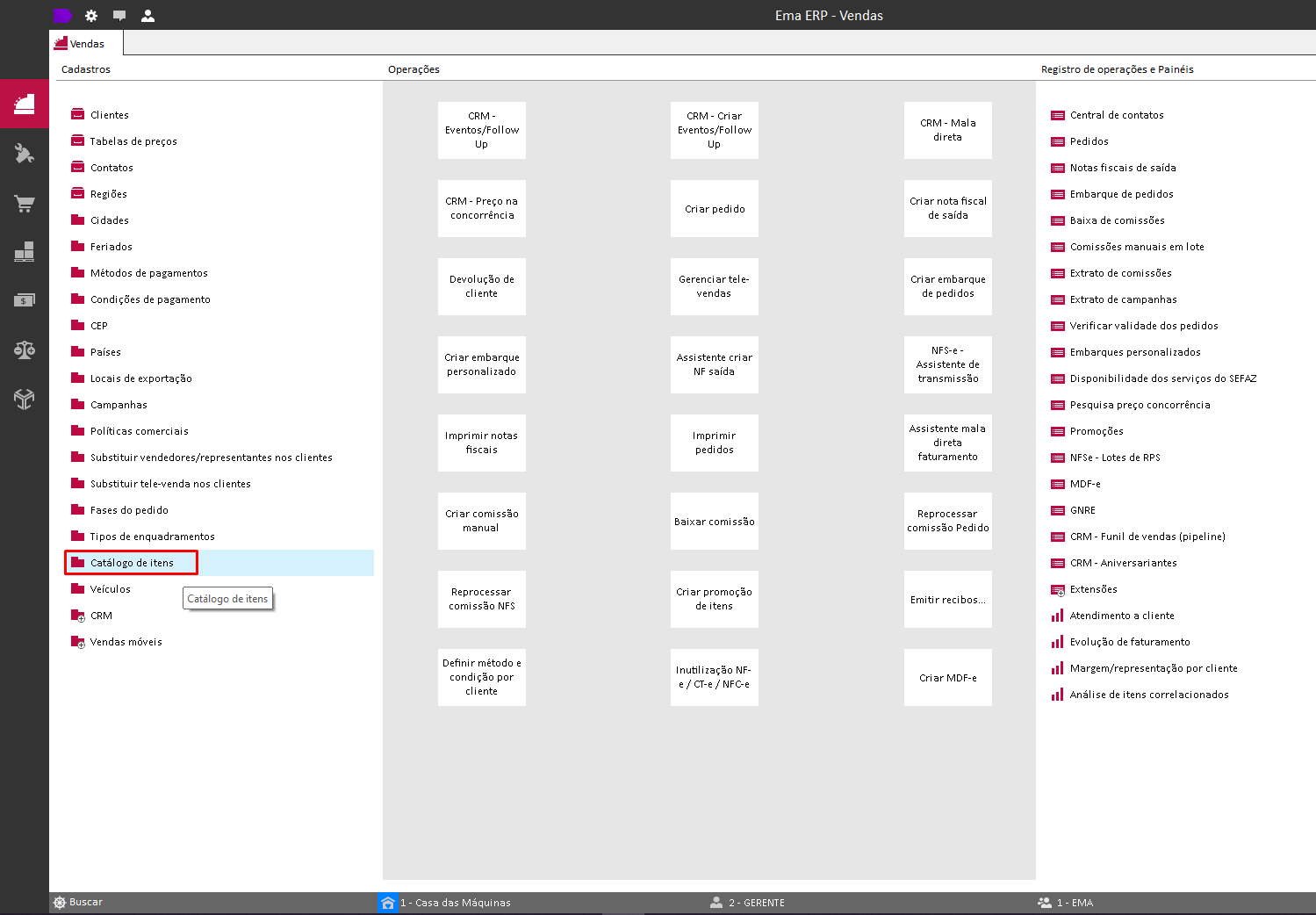The height and width of the screenshot is (915, 1316).
Task: Click the folder icon beside CRM in Cadastros
Action: [78, 616]
